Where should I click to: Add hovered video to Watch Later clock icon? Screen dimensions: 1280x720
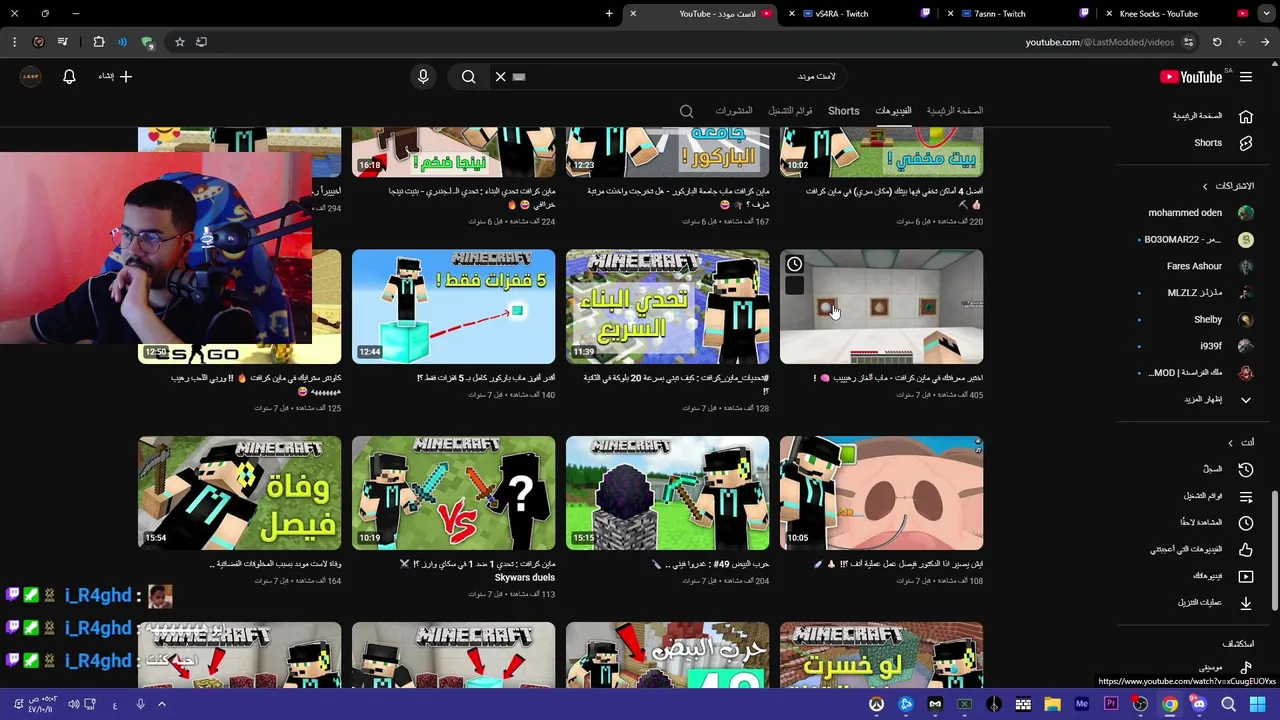click(x=794, y=264)
